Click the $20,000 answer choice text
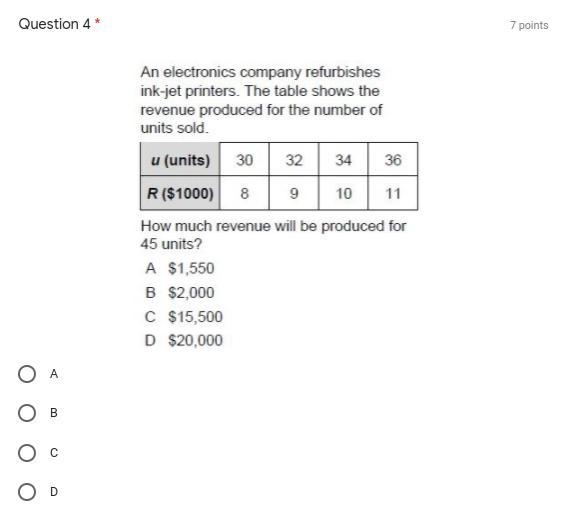The width and height of the screenshot is (567, 511). pyautogui.click(x=195, y=340)
